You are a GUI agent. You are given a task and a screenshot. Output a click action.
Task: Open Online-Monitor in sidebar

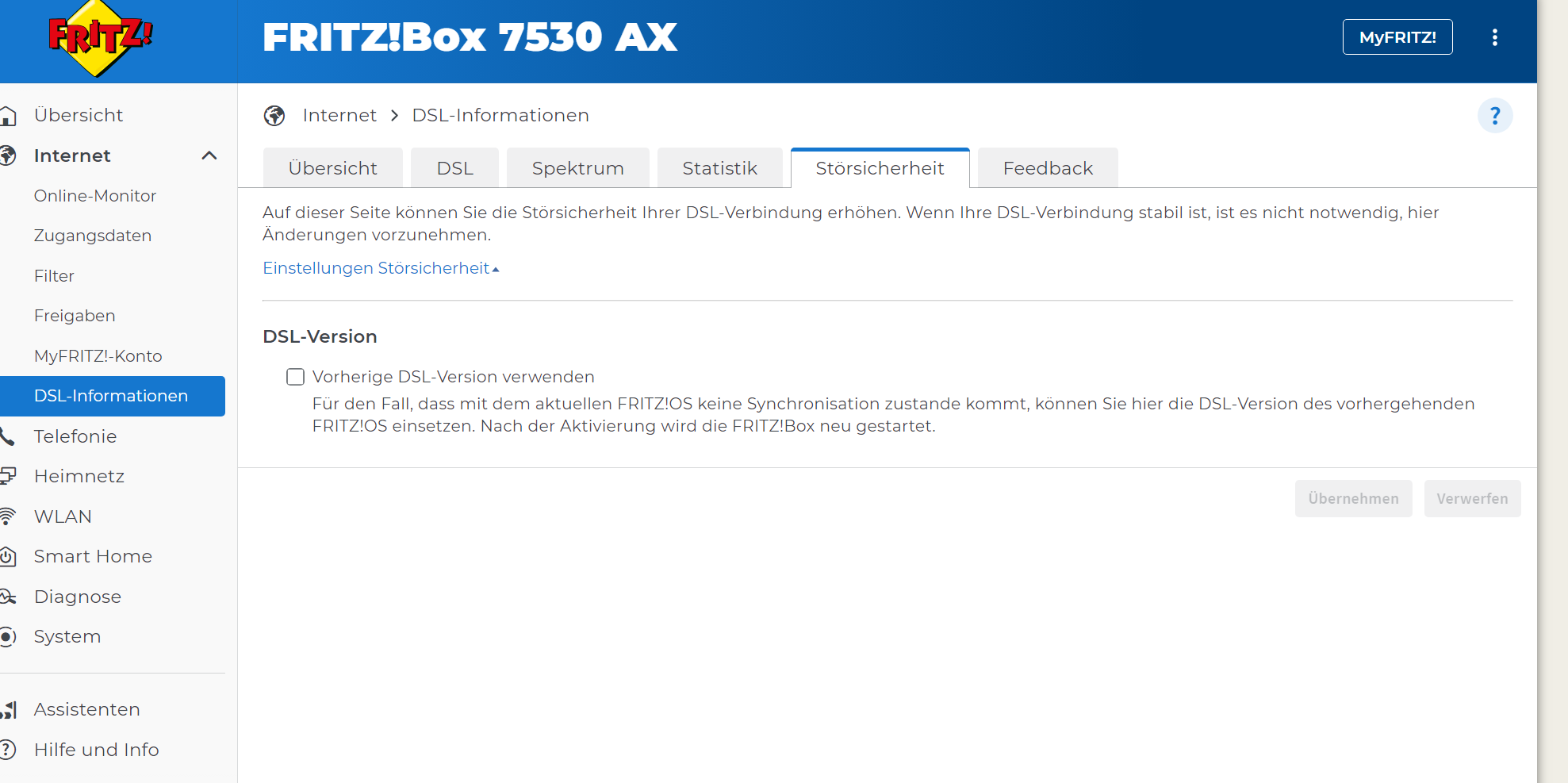click(95, 196)
